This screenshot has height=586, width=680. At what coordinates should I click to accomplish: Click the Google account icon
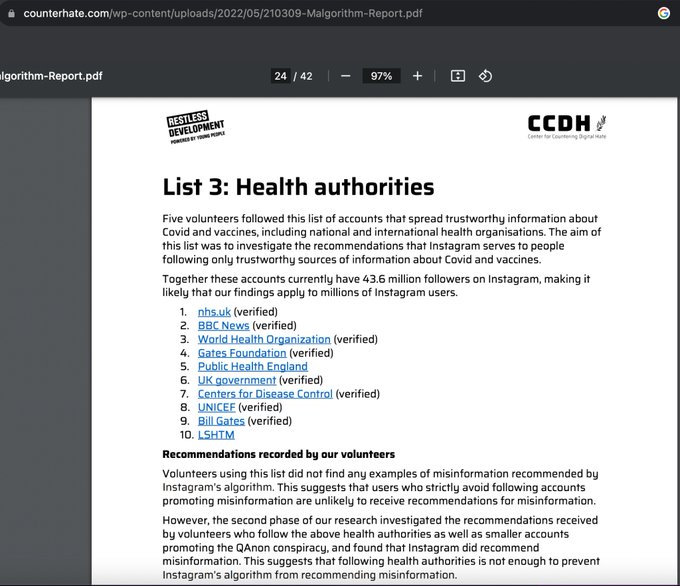point(664,13)
